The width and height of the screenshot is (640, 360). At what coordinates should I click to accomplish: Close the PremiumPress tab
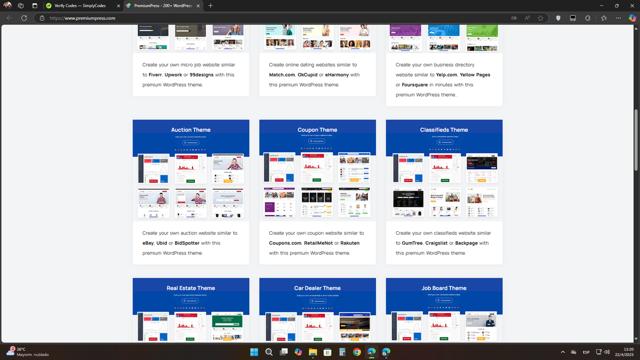coord(198,6)
